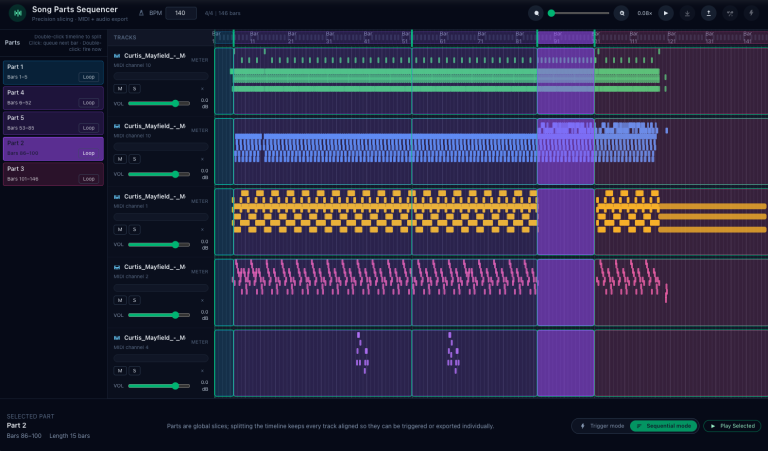The width and height of the screenshot is (768, 451).
Task: Toggle Loop for Part 5
Action: (89, 128)
